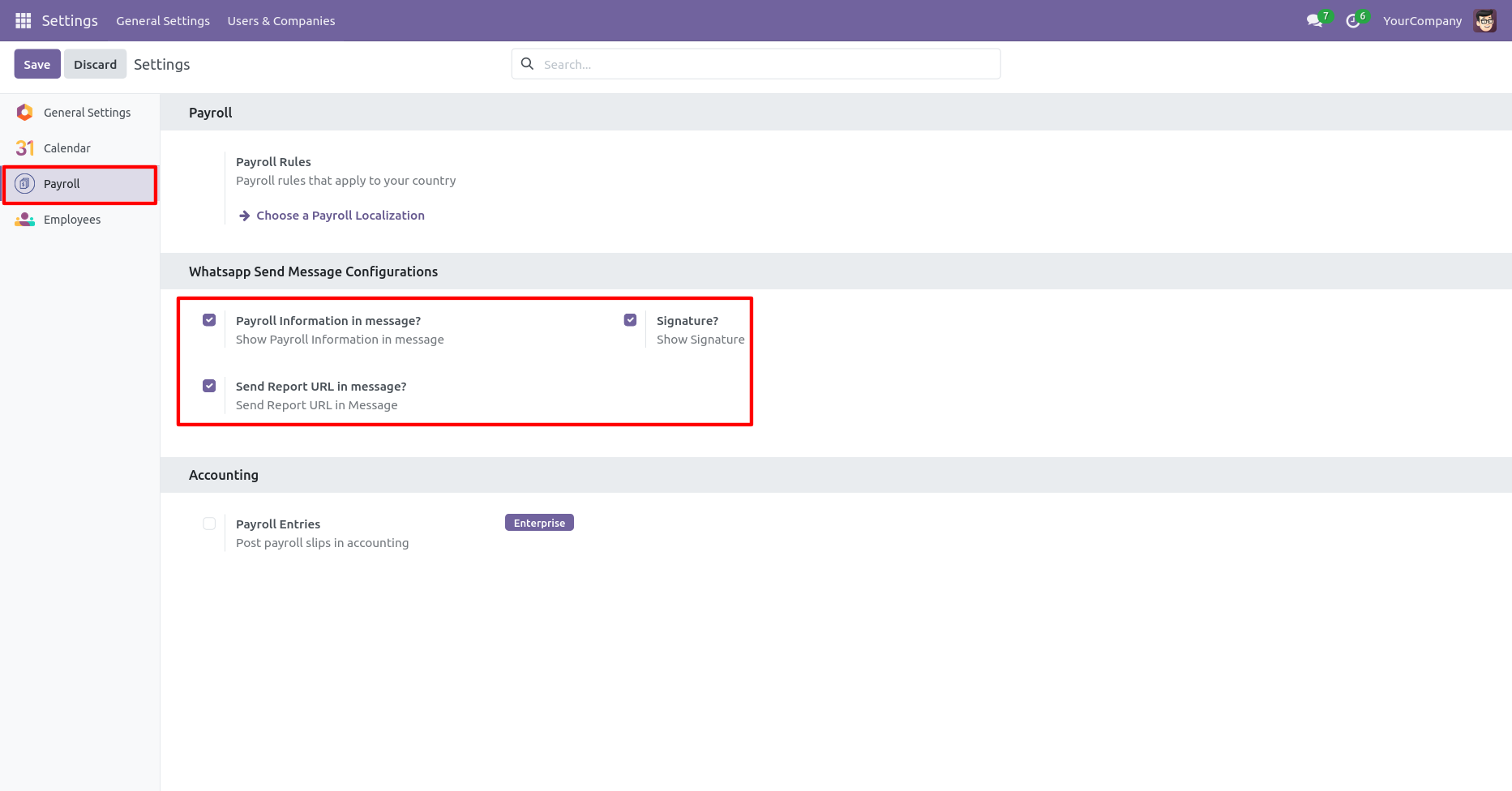The height and width of the screenshot is (791, 1512).
Task: Follow Choose a Payroll Localization link
Action: click(x=341, y=216)
